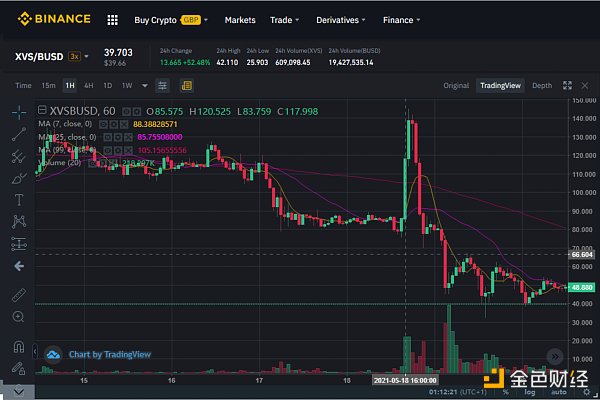Select the 4H time interval

(89, 86)
